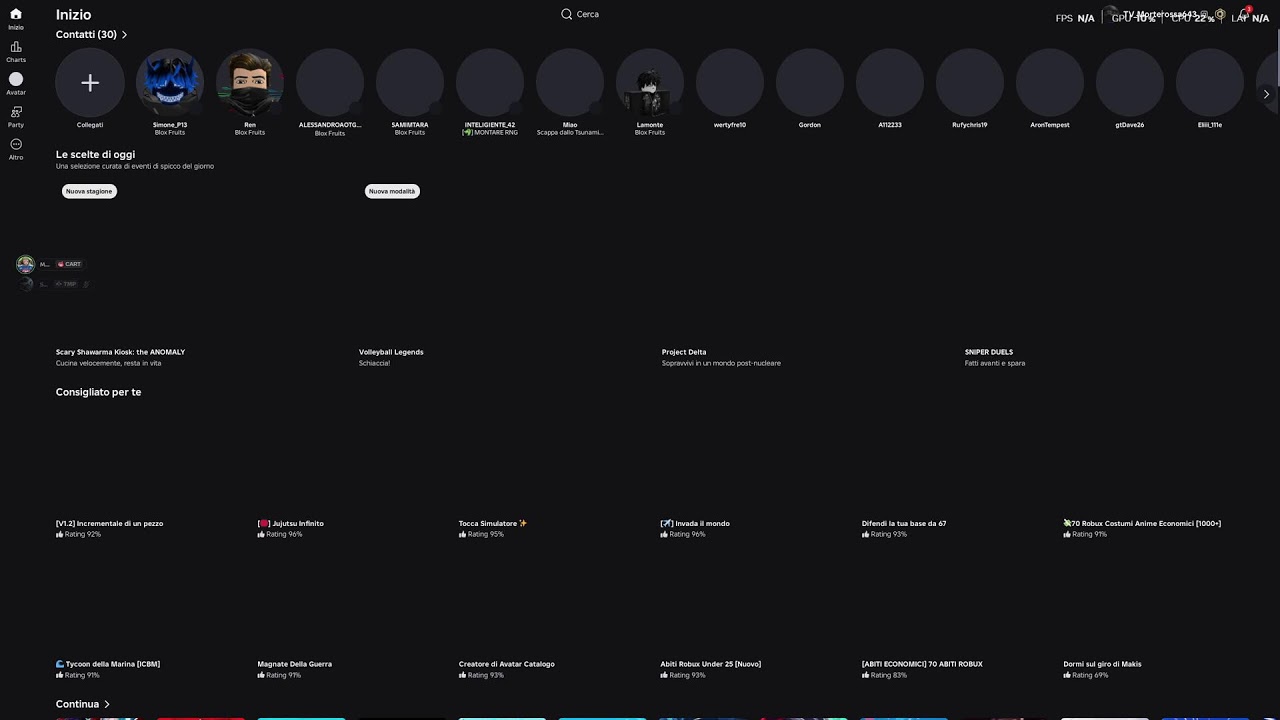Open wertyfre10 contact circle

730,83
